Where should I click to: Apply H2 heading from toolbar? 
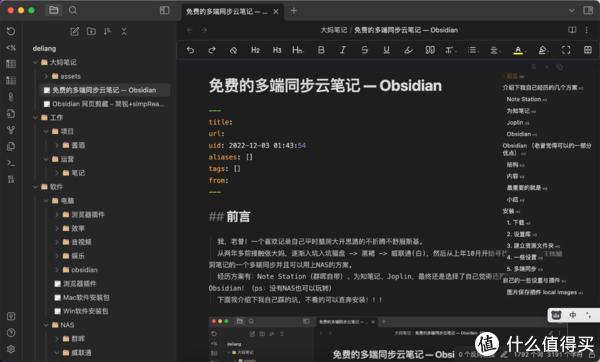[x=255, y=50]
